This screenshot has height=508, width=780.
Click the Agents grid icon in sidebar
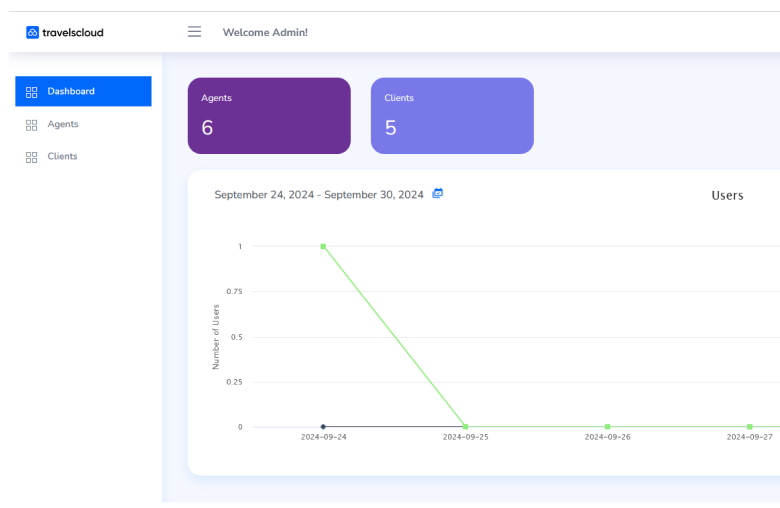click(x=31, y=125)
